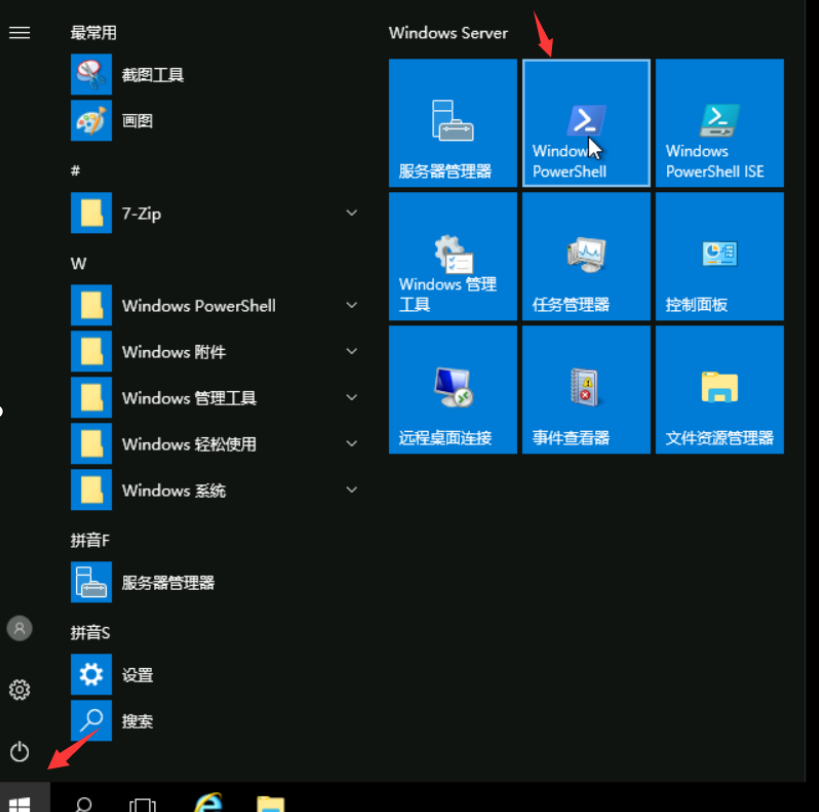Screen dimensions: 819x812
Task: Open the Windows 系统 folder entry
Action: 214,490
